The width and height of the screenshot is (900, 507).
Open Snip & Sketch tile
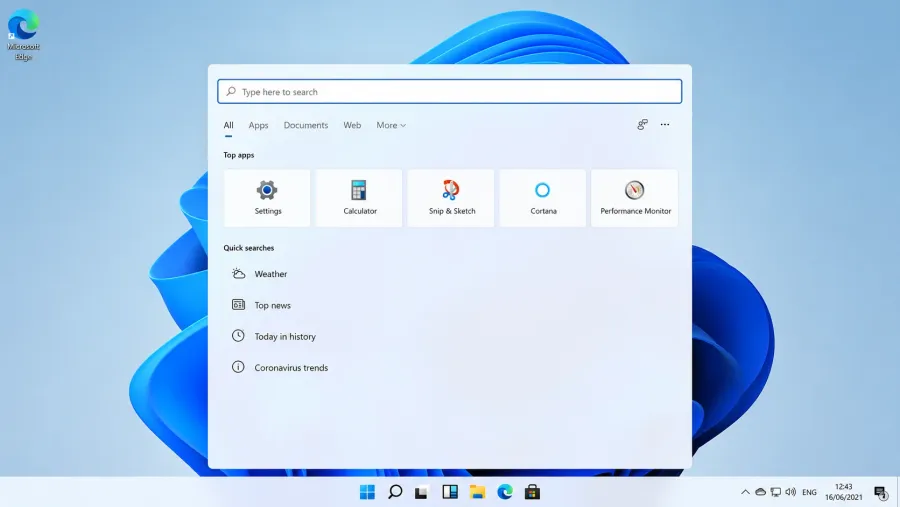(x=451, y=198)
